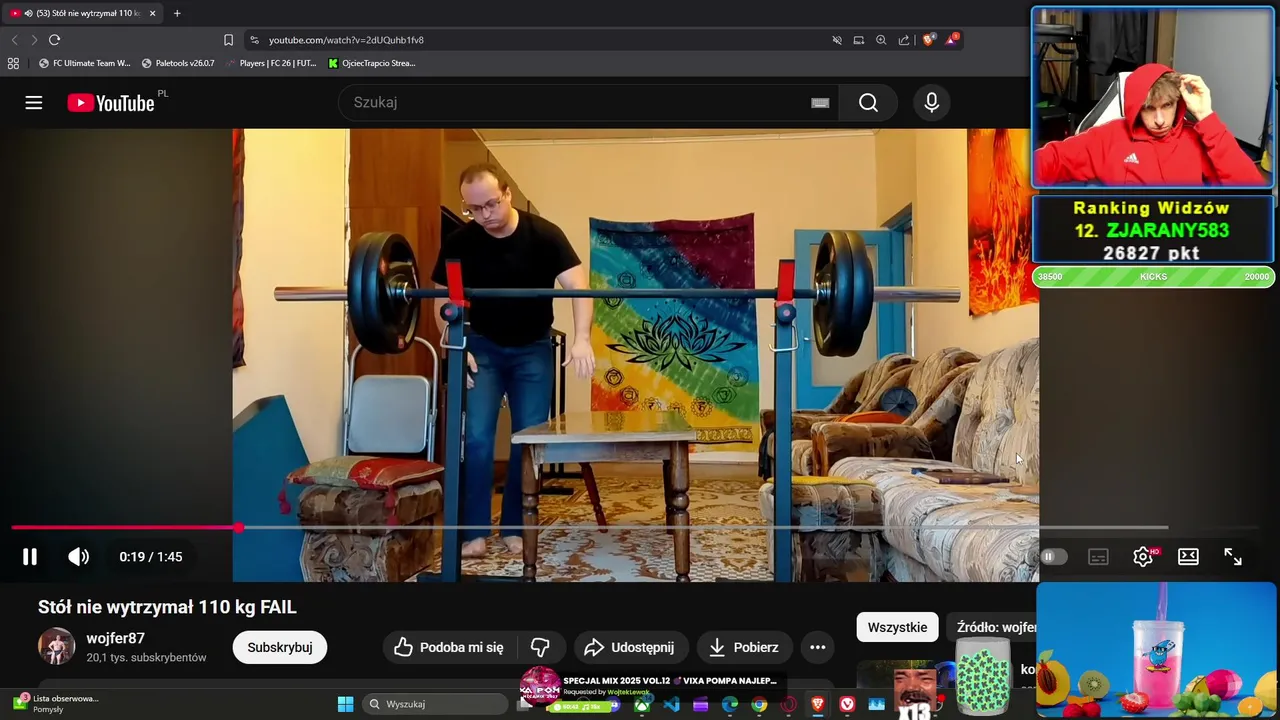Toggle subtitles in the video player
The width and height of the screenshot is (1280, 720).
pyautogui.click(x=1098, y=557)
